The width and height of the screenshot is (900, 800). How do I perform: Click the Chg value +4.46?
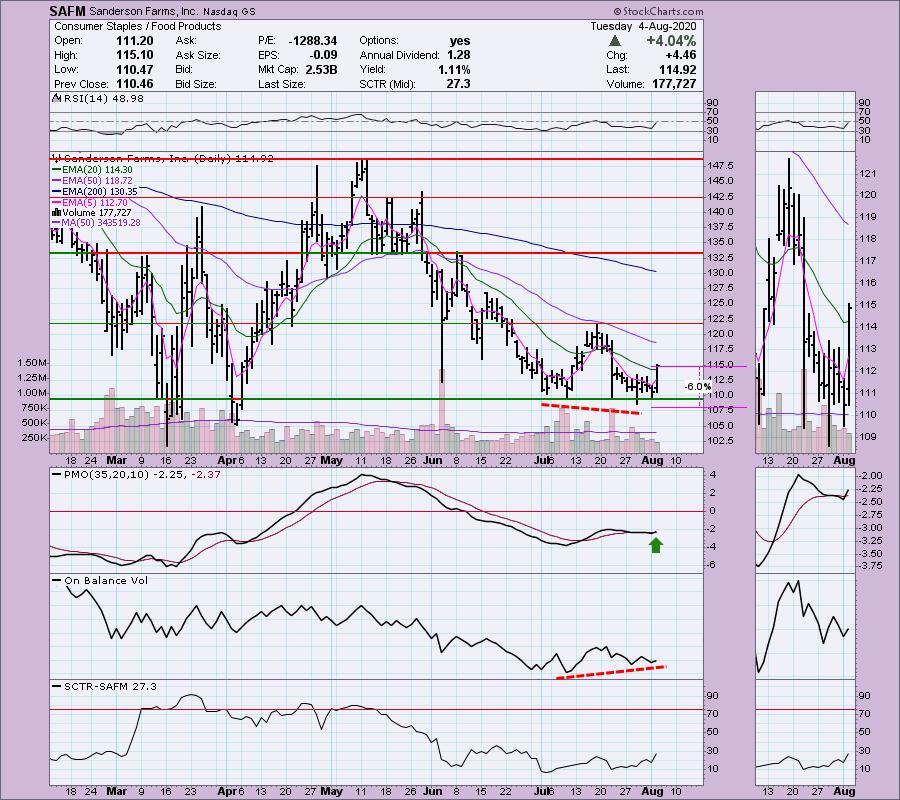point(681,55)
